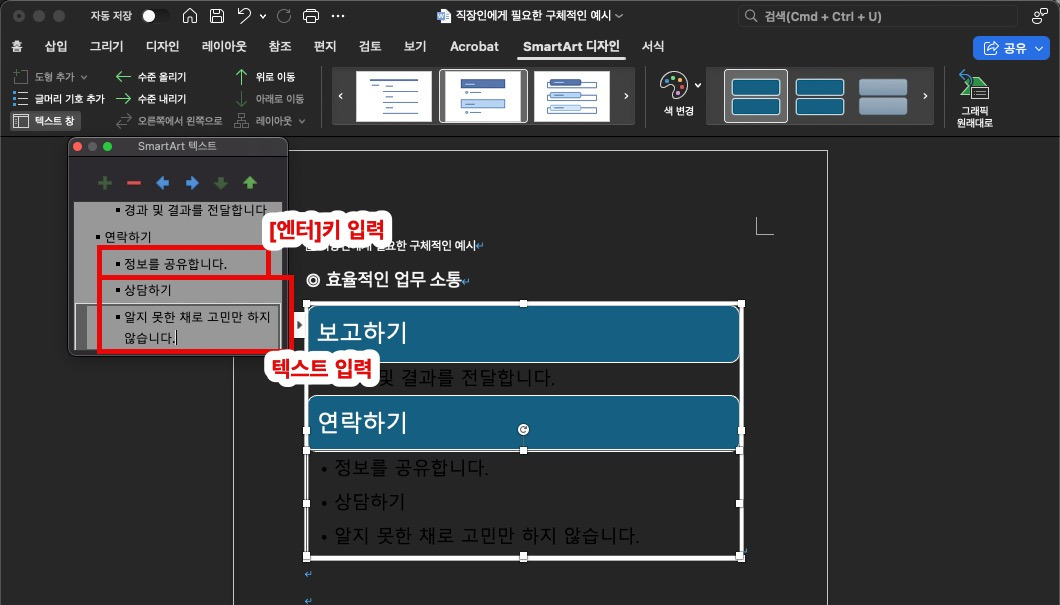1060x605 pixels.
Task: Open the 보기 ribbon tab
Action: (414, 46)
